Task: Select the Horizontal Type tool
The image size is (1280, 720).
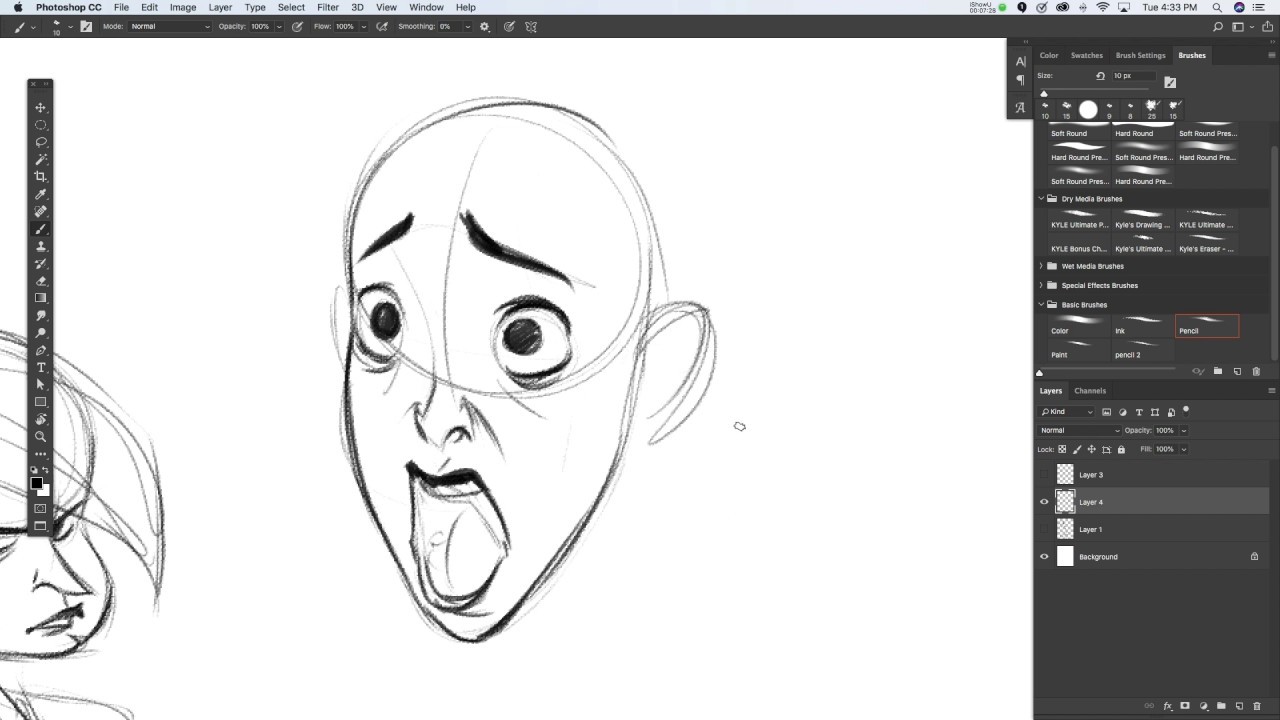Action: (x=41, y=368)
